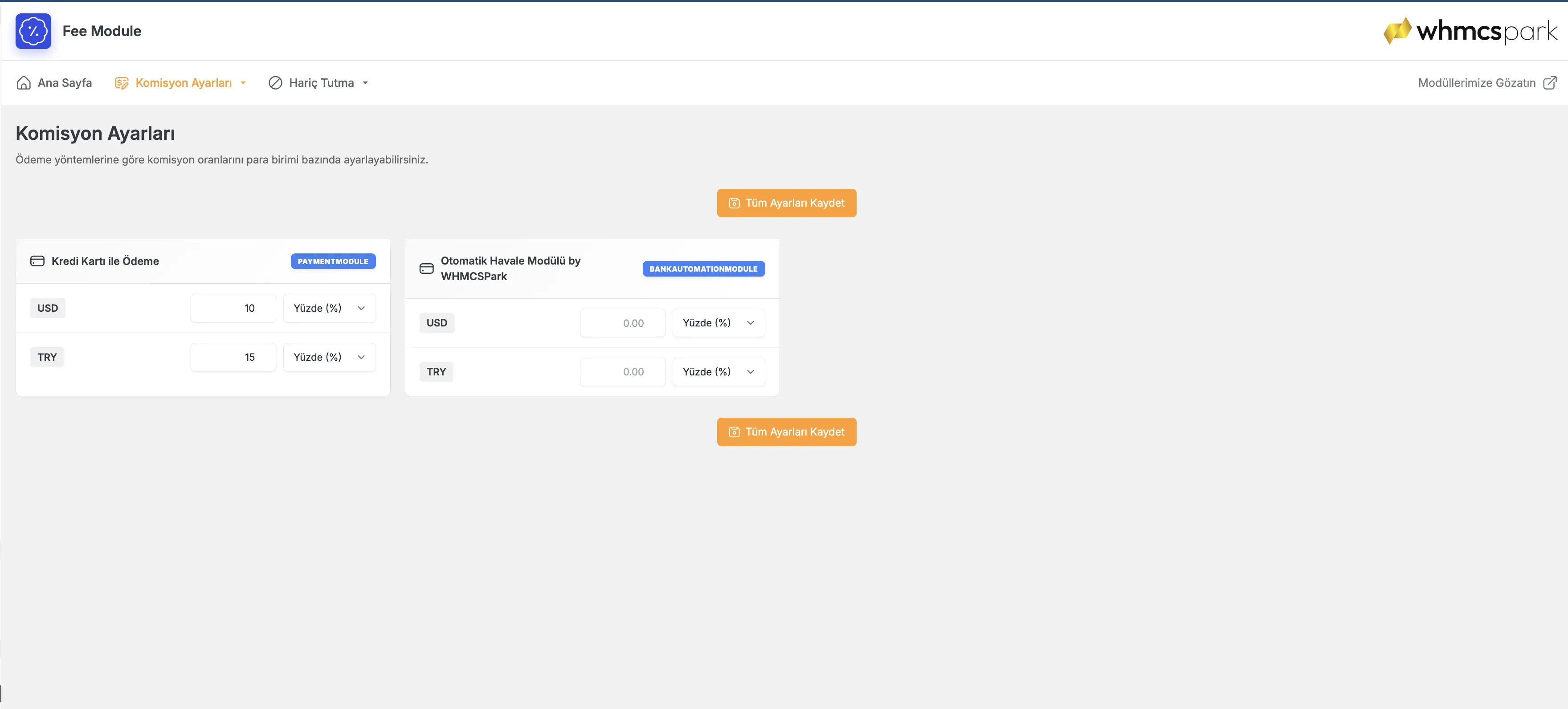Open Kredi Kartı USD fee type dropdown
The height and width of the screenshot is (709, 1568).
point(329,309)
